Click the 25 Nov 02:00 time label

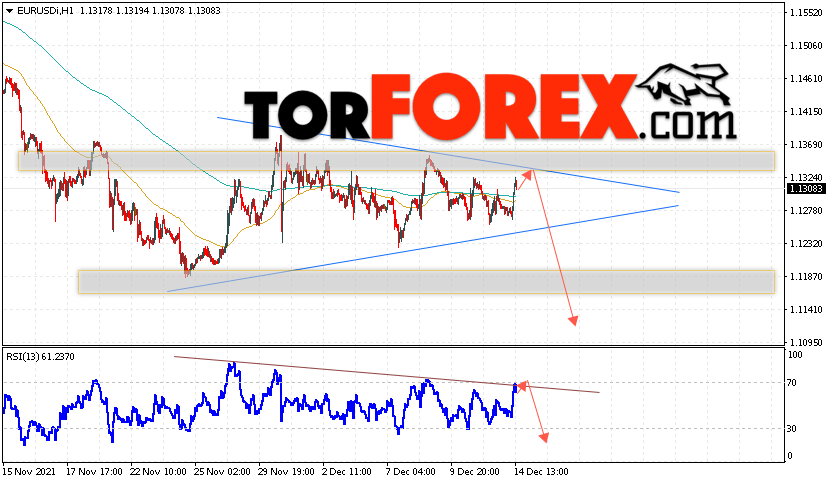[222, 471]
